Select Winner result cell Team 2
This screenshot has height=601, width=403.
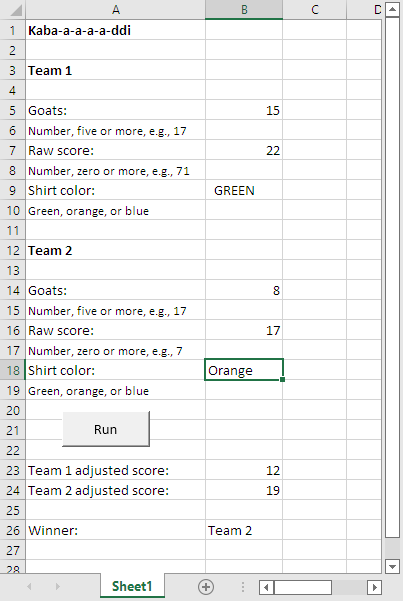click(244, 530)
